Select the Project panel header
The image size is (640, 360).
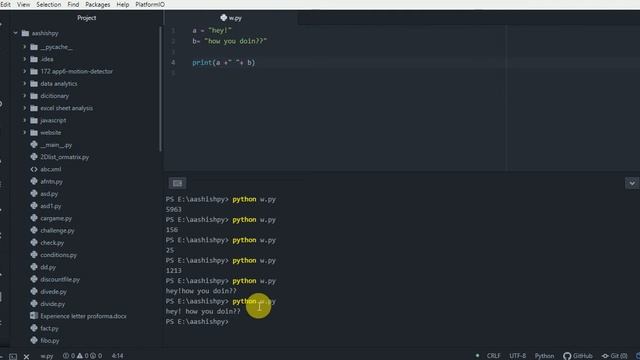pyautogui.click(x=87, y=18)
